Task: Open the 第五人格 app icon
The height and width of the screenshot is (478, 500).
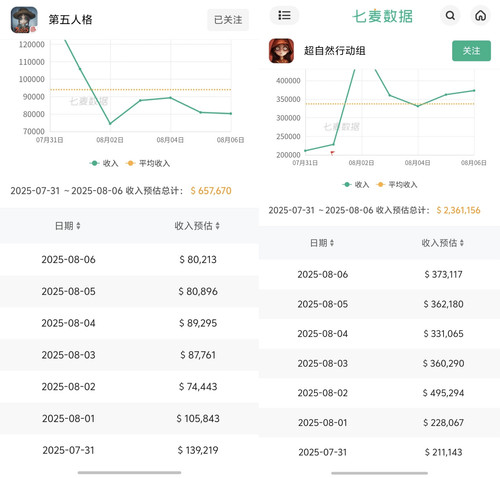Action: tap(23, 20)
